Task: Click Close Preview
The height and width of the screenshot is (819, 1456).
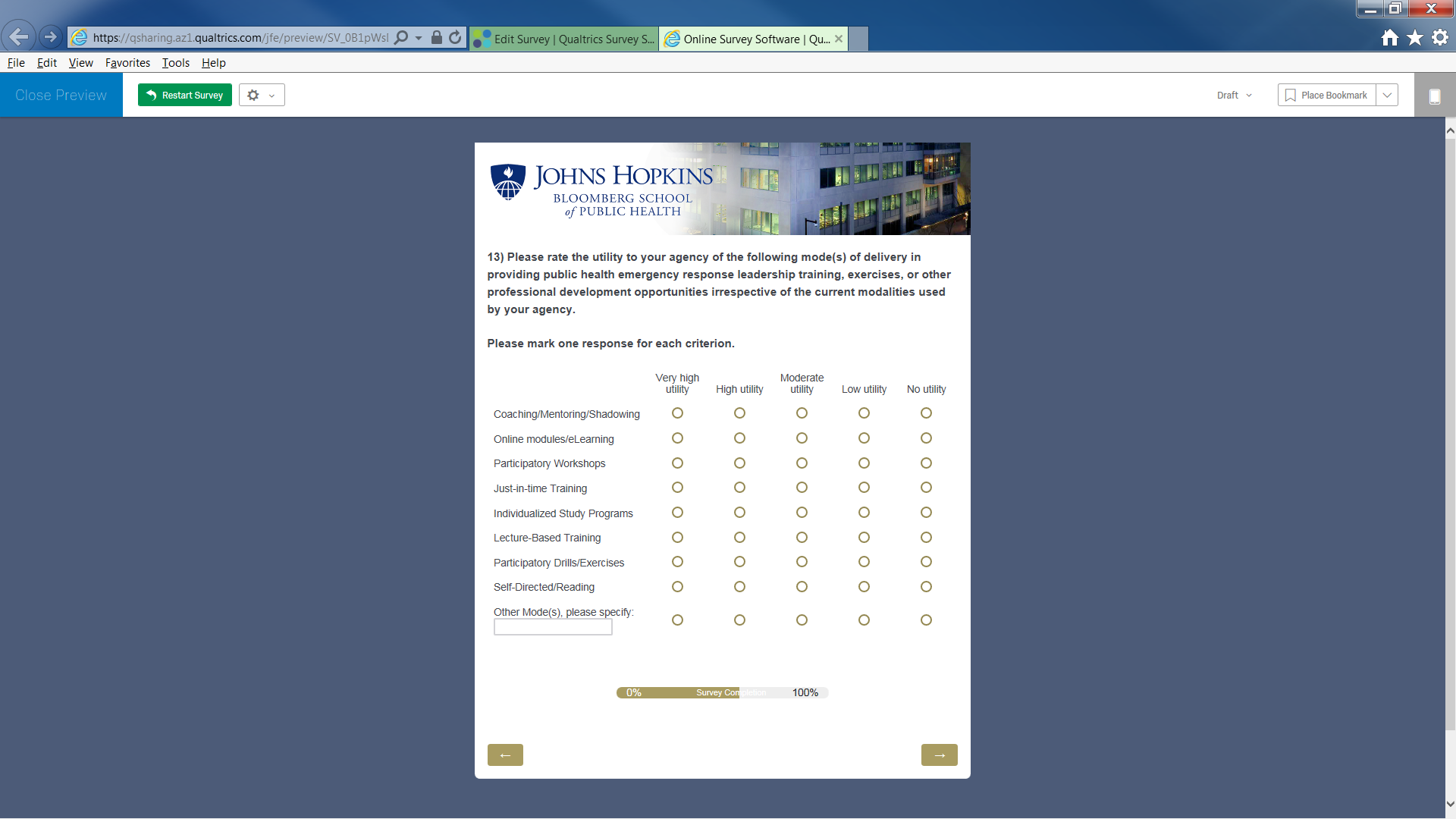Action: point(61,96)
